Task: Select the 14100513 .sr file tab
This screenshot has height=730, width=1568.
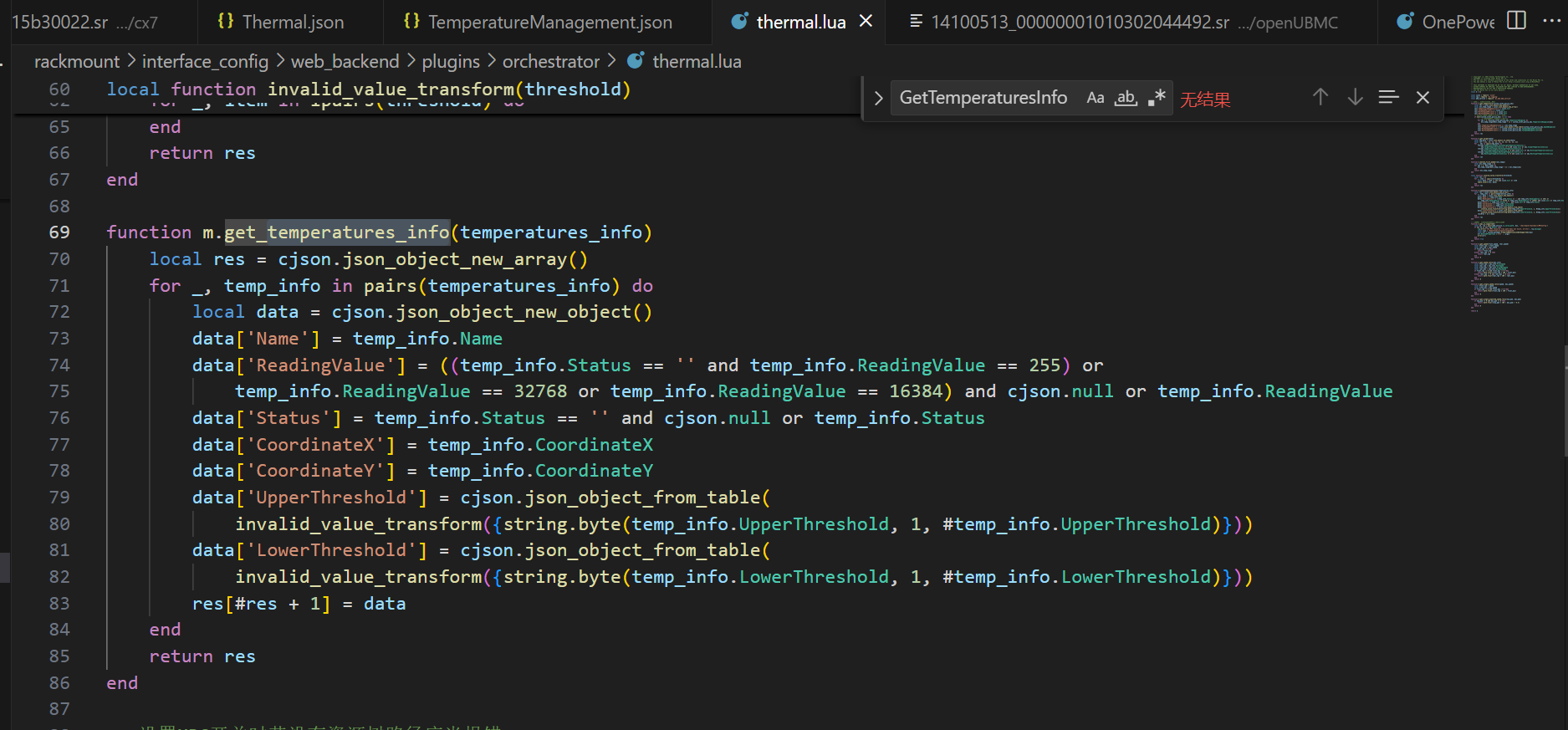Action: click(1079, 22)
